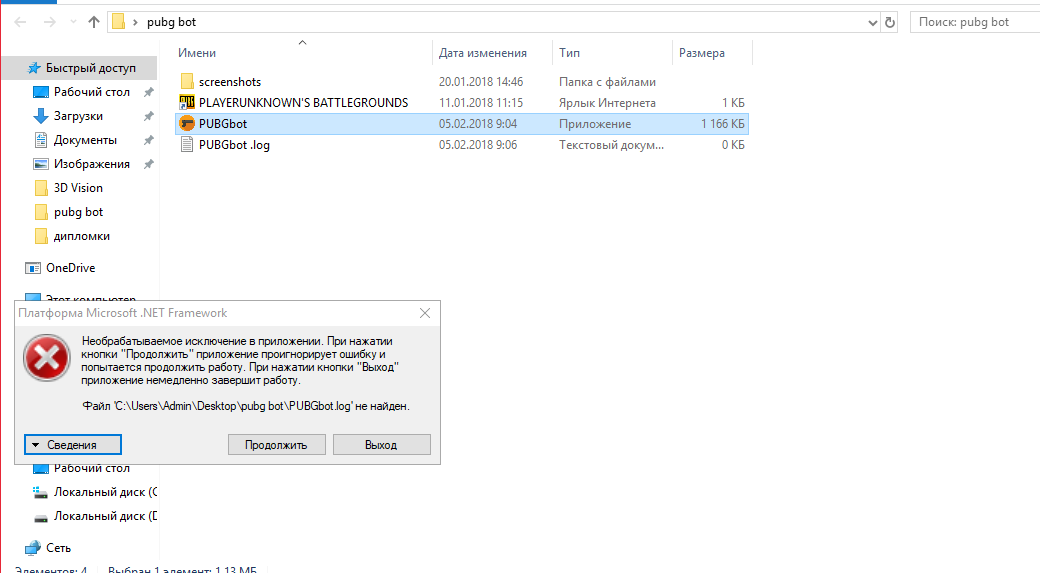This screenshot has height=573, width=1040.
Task: Click the Загрузки download arrow icon
Action: click(41, 116)
